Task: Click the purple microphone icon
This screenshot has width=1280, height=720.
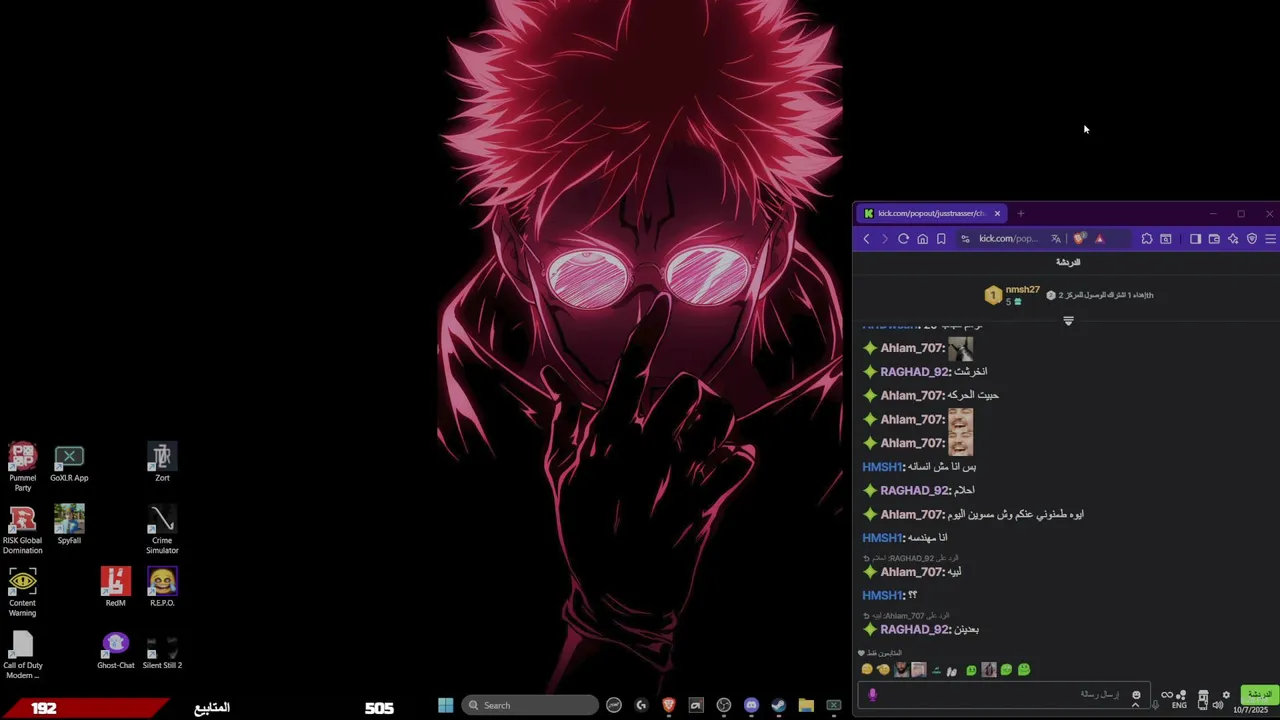Action: (872, 695)
